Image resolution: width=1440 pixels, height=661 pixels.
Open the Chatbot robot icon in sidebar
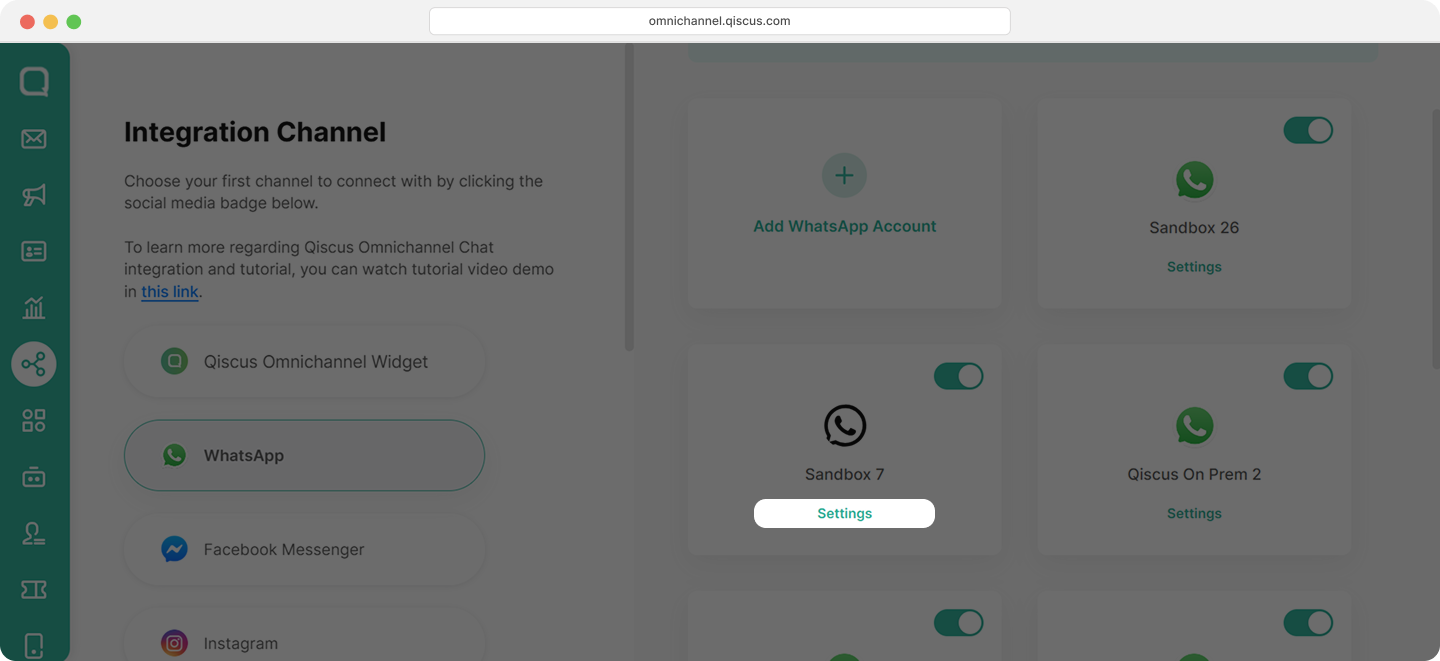pyautogui.click(x=34, y=477)
